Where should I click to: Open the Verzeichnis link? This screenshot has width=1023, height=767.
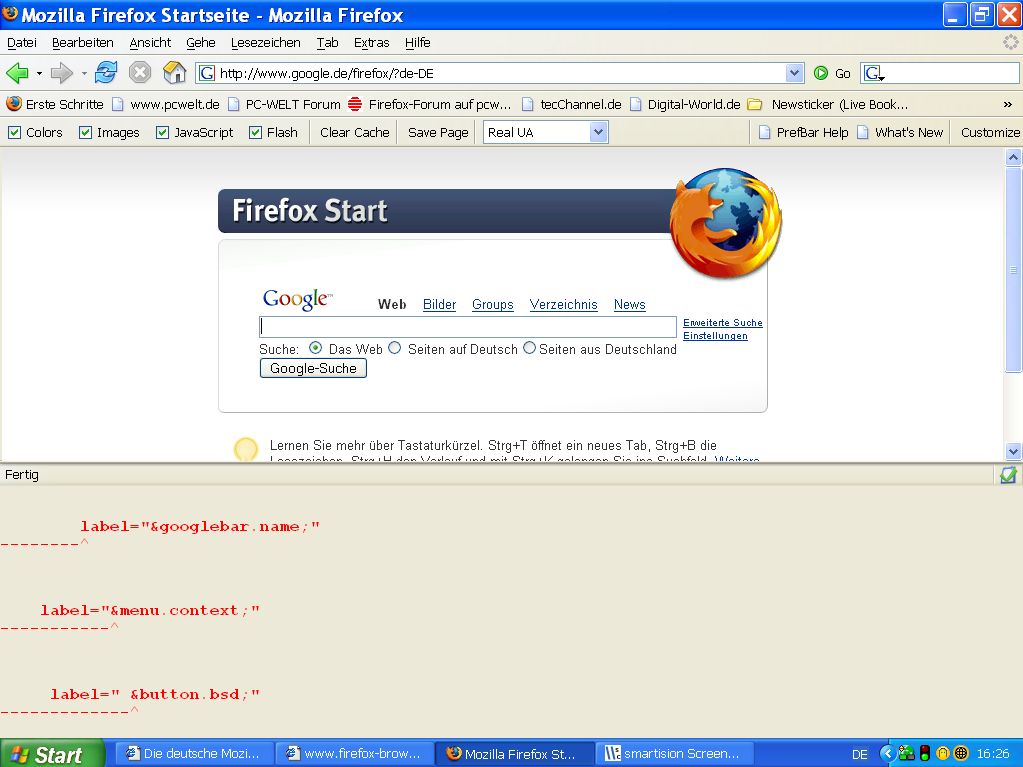pos(564,305)
